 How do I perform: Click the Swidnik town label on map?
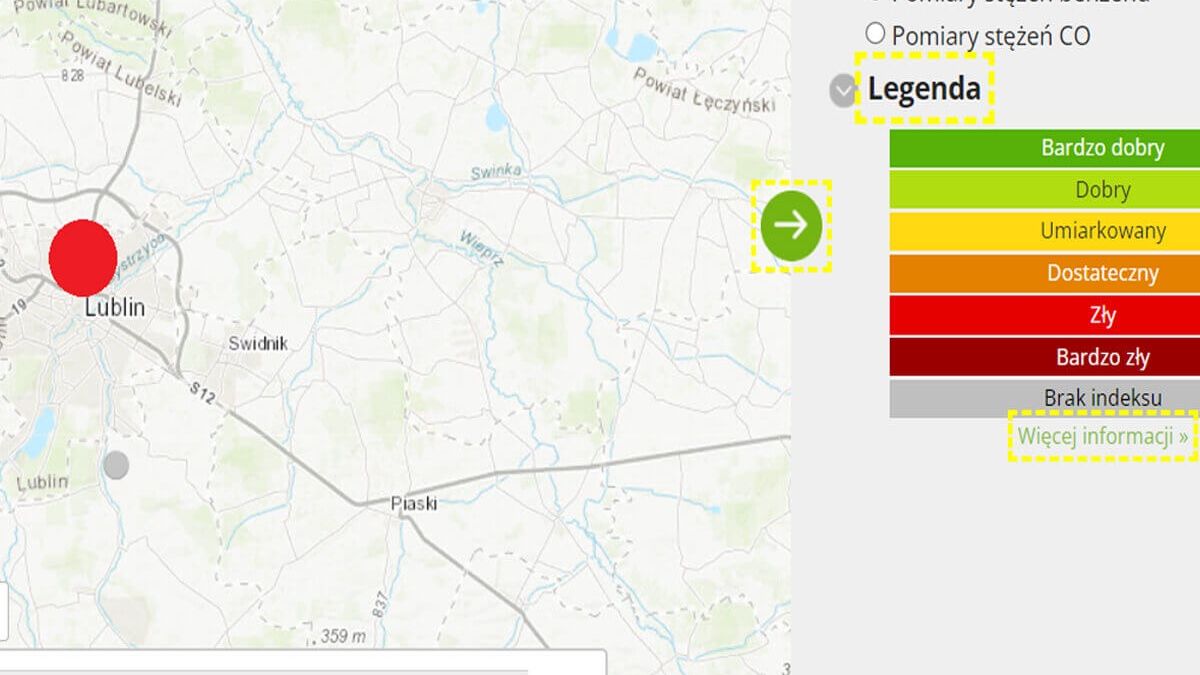point(258,343)
